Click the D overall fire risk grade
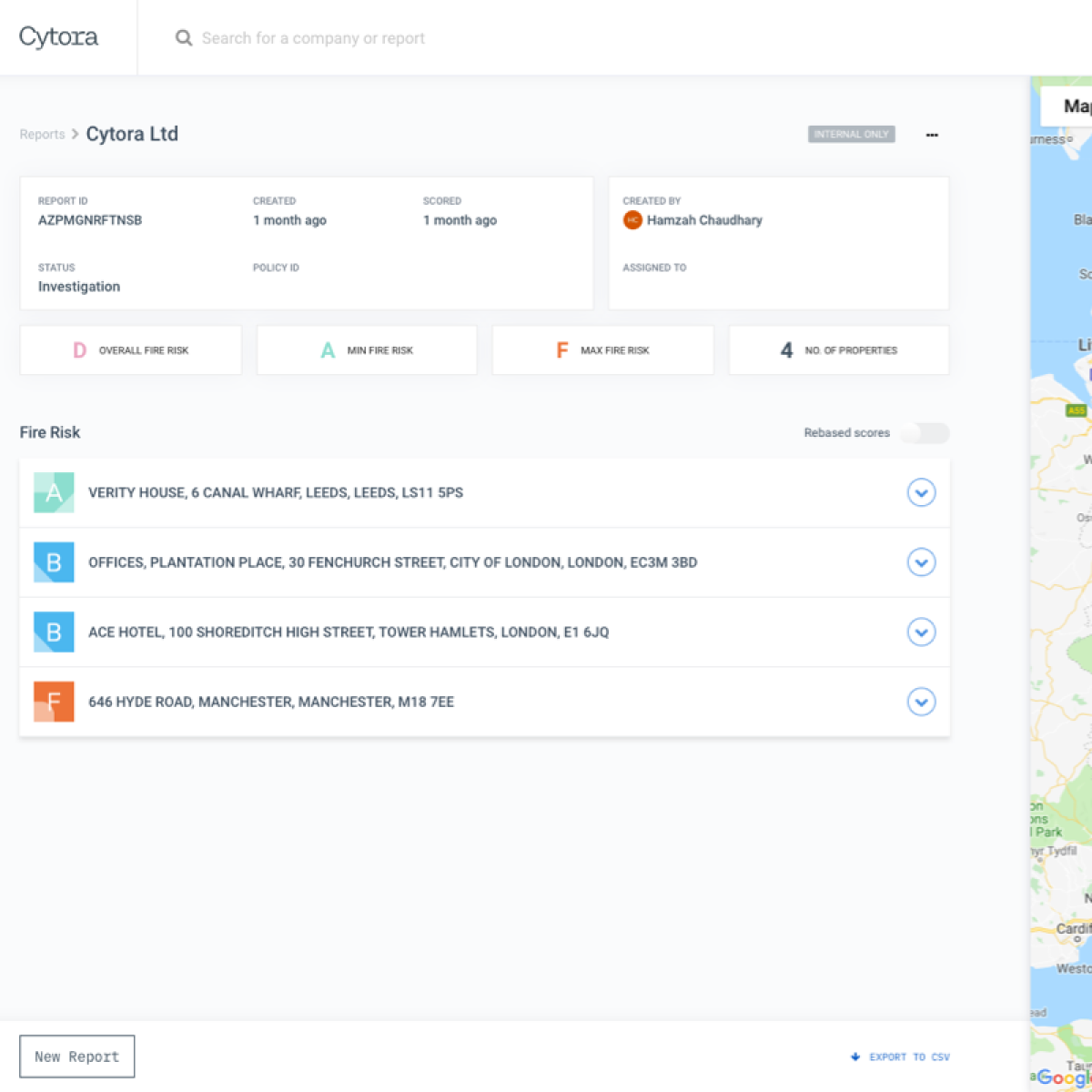The height and width of the screenshot is (1092, 1092). [x=79, y=350]
